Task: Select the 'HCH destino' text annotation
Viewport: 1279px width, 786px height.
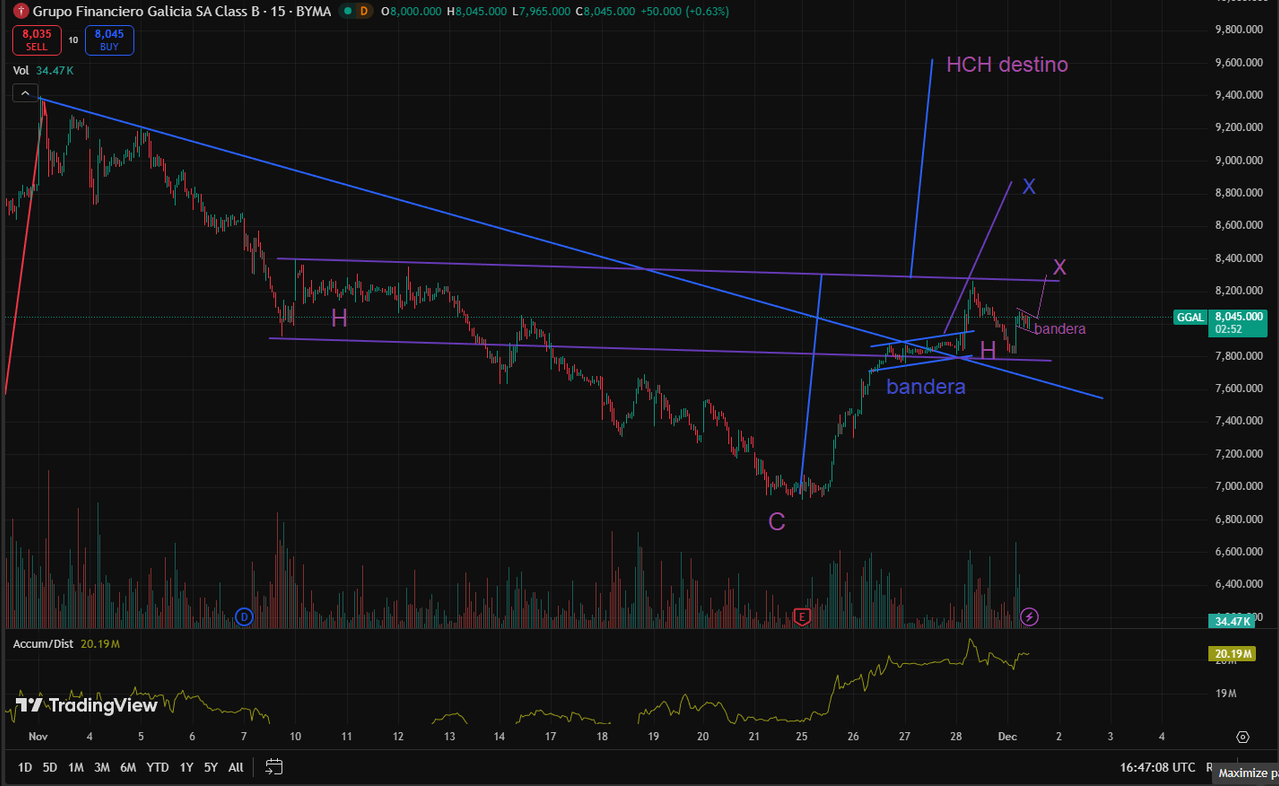Action: pos(1007,65)
